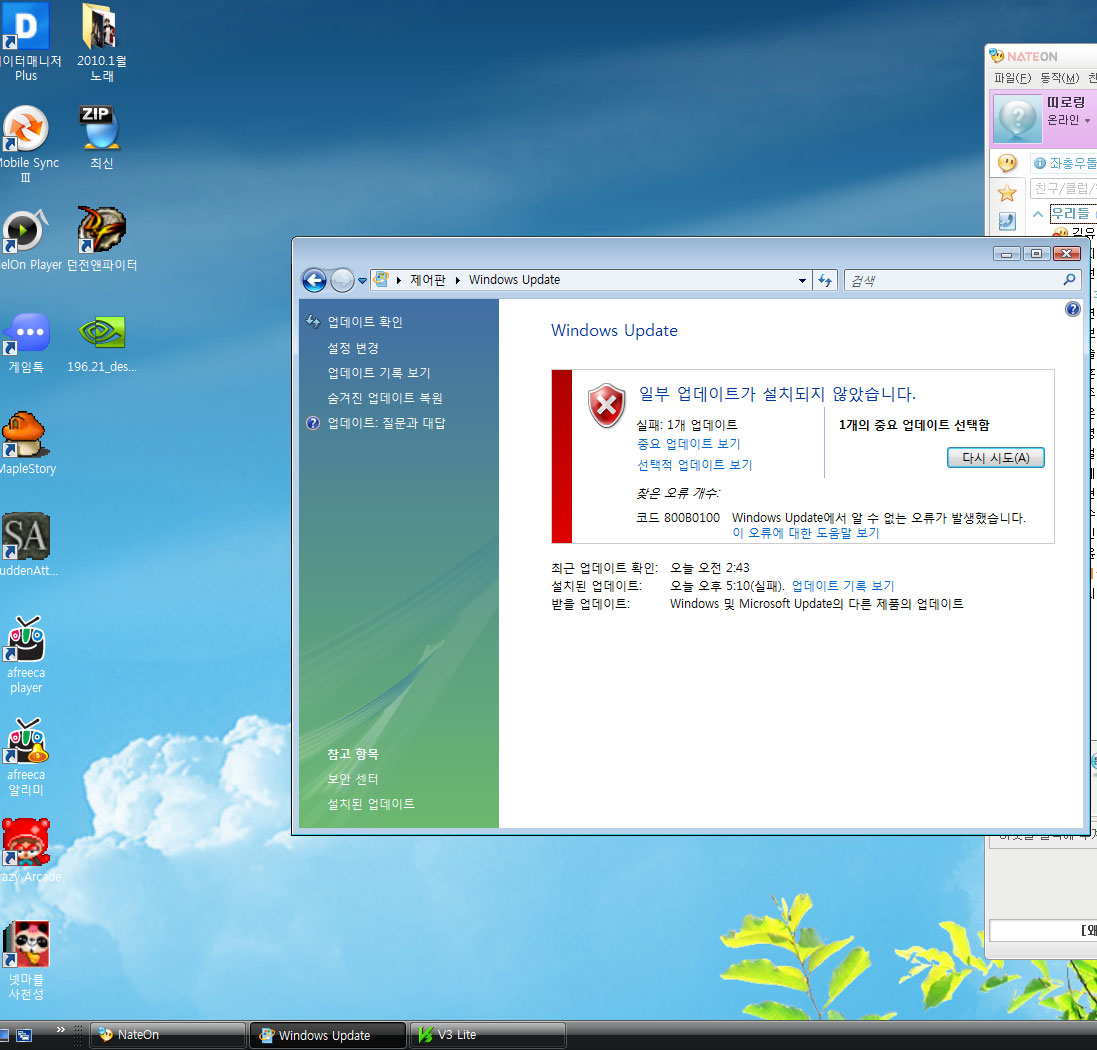Expand the 제어판 breadcrumb arrow
The image size is (1097, 1050).
pyautogui.click(x=399, y=281)
